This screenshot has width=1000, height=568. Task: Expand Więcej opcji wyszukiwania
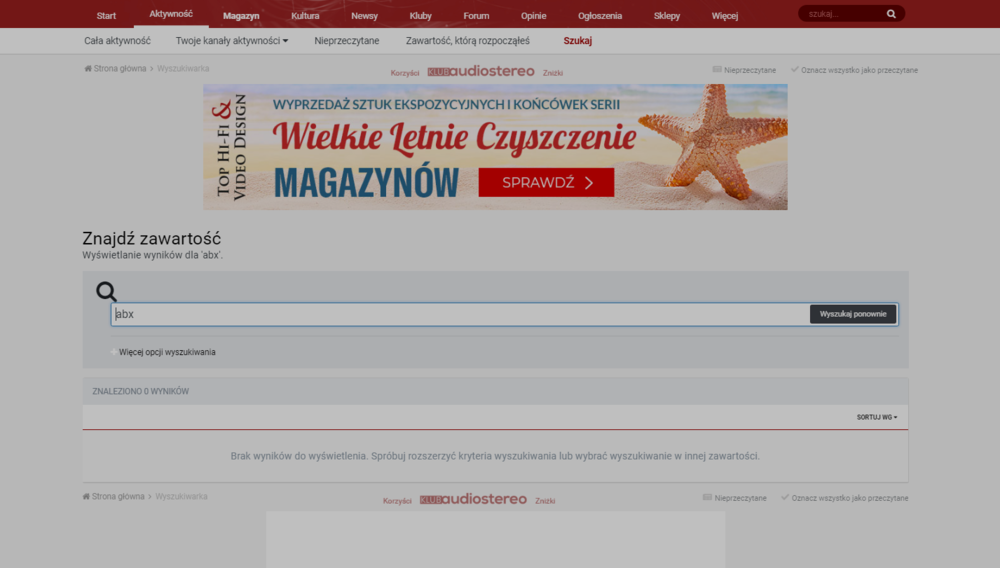pyautogui.click(x=163, y=352)
